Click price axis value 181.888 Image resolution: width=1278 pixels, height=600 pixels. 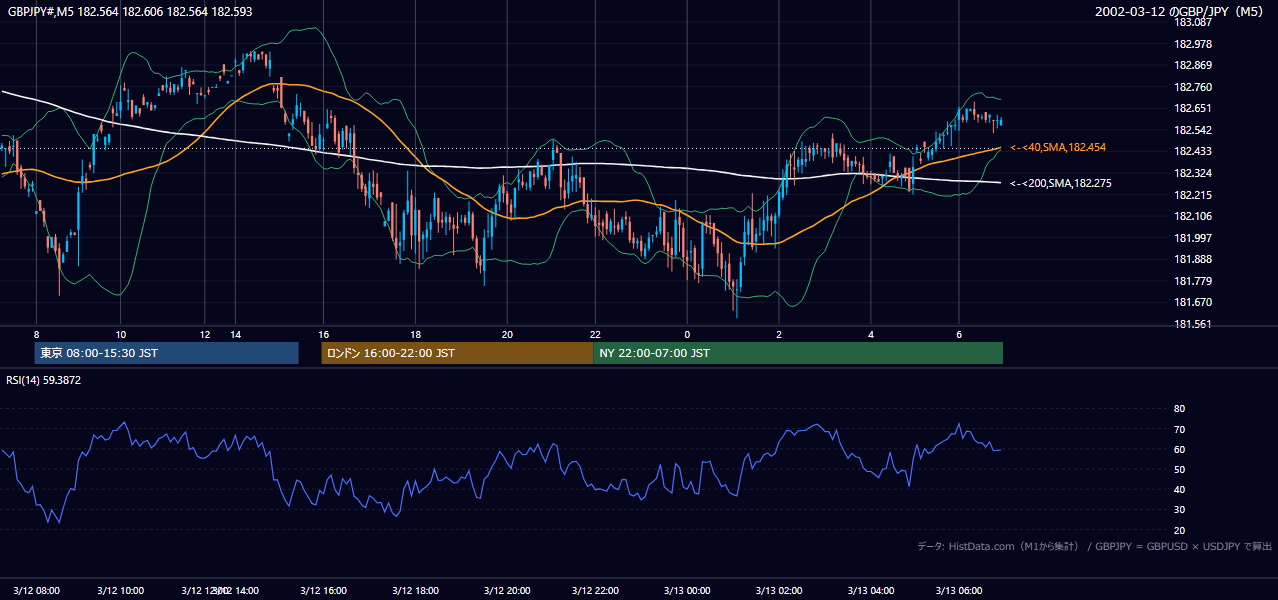pos(1193,259)
